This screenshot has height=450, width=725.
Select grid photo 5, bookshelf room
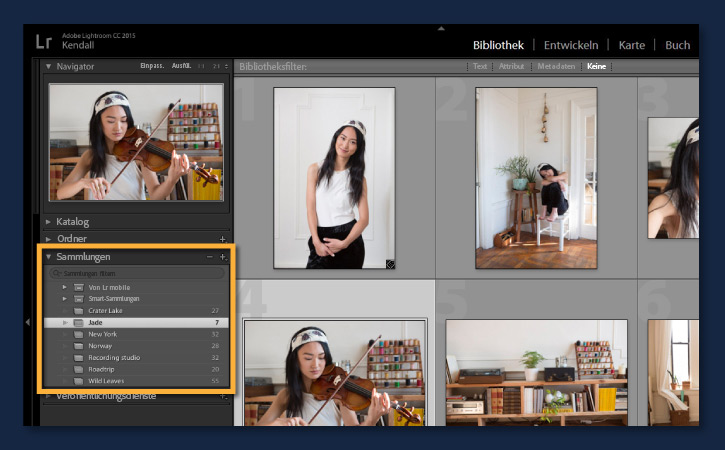[537, 373]
